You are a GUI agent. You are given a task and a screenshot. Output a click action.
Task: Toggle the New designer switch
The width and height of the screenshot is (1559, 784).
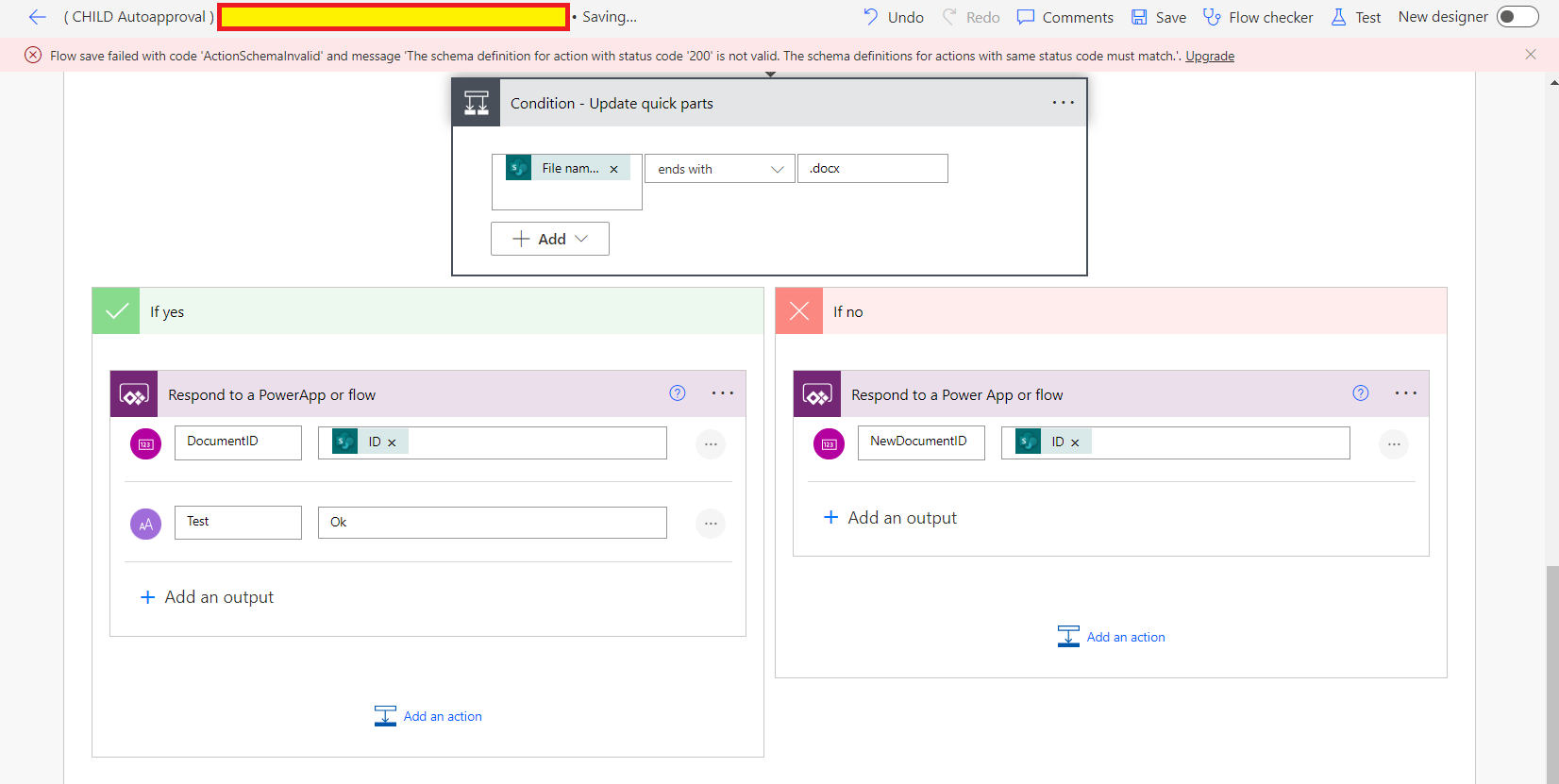1517,17
